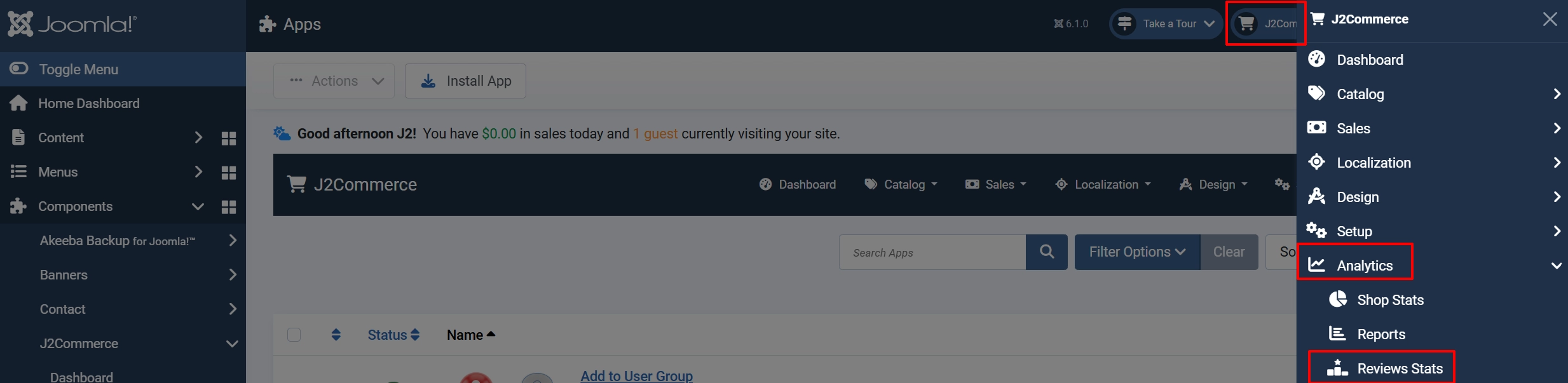Image resolution: width=1568 pixels, height=383 pixels.
Task: Click the ordering sort arrows column header
Action: (336, 335)
